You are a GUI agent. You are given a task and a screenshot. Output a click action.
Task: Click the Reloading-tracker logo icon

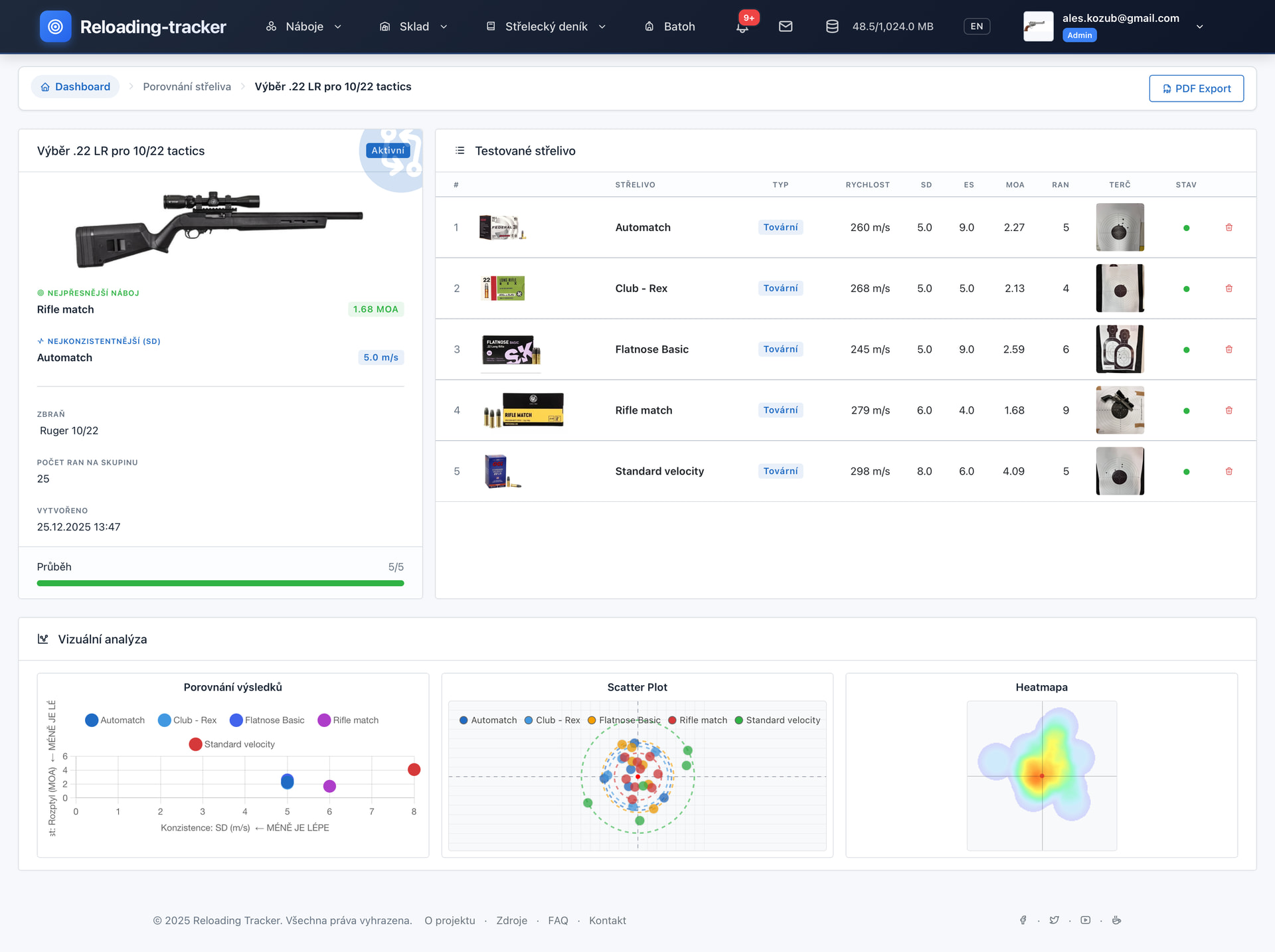click(56, 27)
